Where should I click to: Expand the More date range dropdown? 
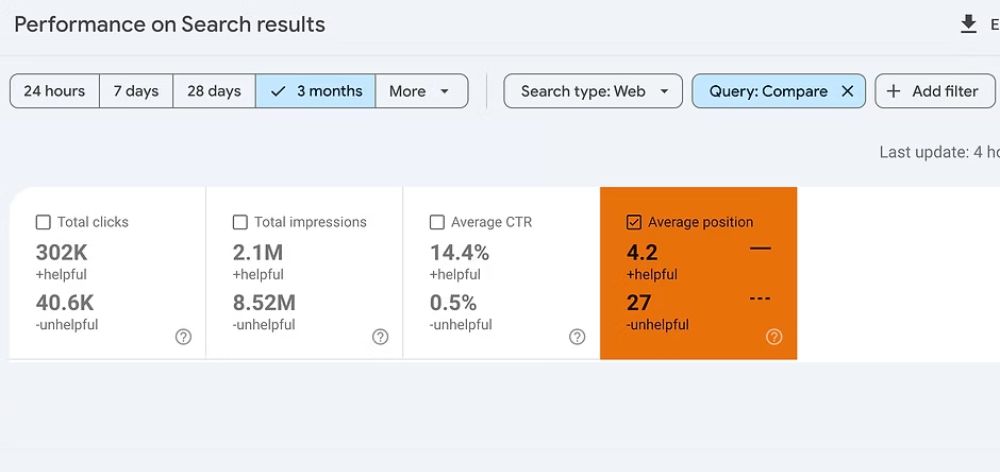point(422,91)
